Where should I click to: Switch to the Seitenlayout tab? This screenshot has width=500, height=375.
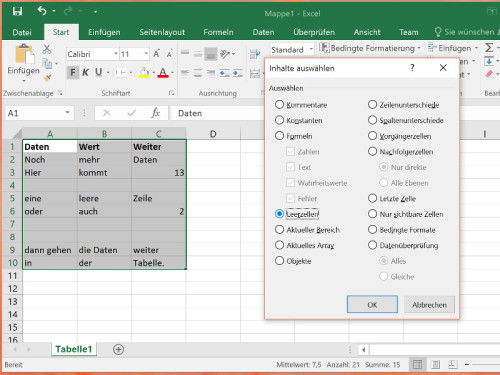coord(162,32)
